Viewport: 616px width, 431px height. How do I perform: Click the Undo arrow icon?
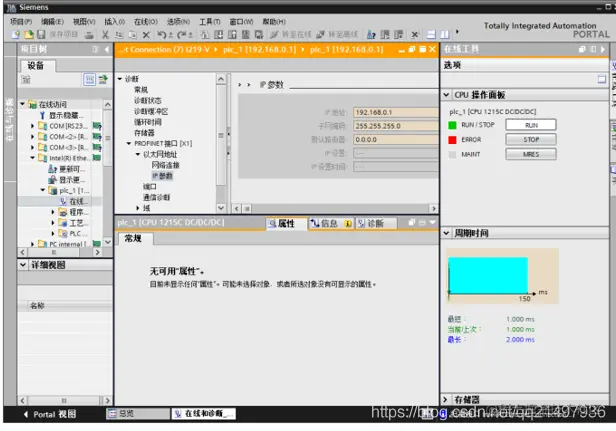pyautogui.click(x=161, y=35)
